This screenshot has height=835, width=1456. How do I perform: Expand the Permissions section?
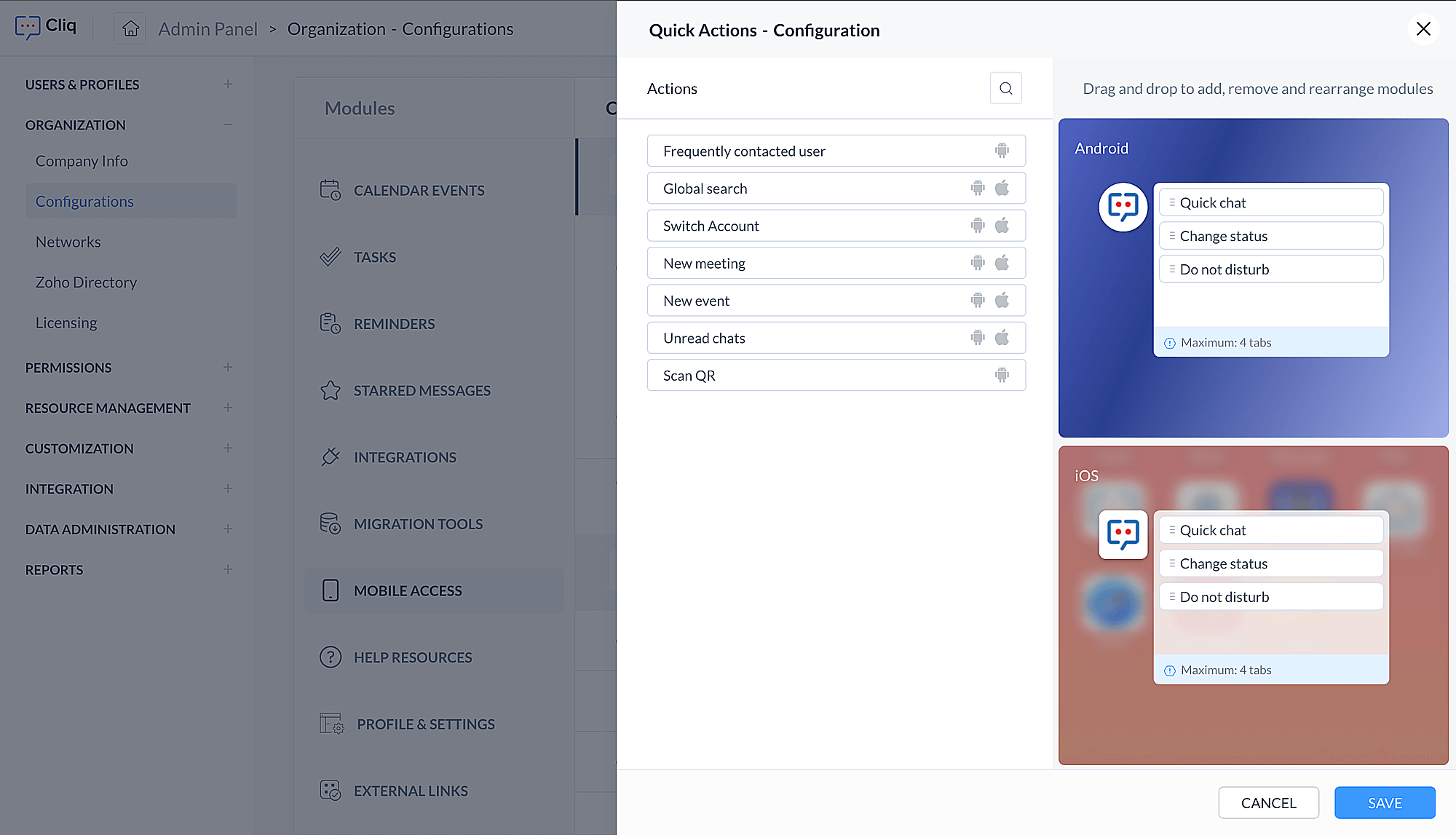click(x=228, y=367)
